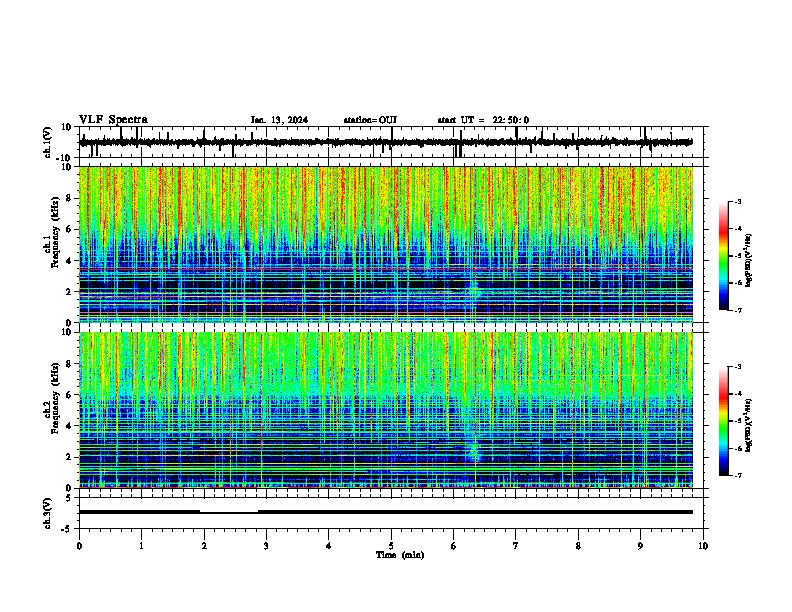The width and height of the screenshot is (792, 612).
Task: Click the time axis tick label "5"
Action: coord(391,546)
